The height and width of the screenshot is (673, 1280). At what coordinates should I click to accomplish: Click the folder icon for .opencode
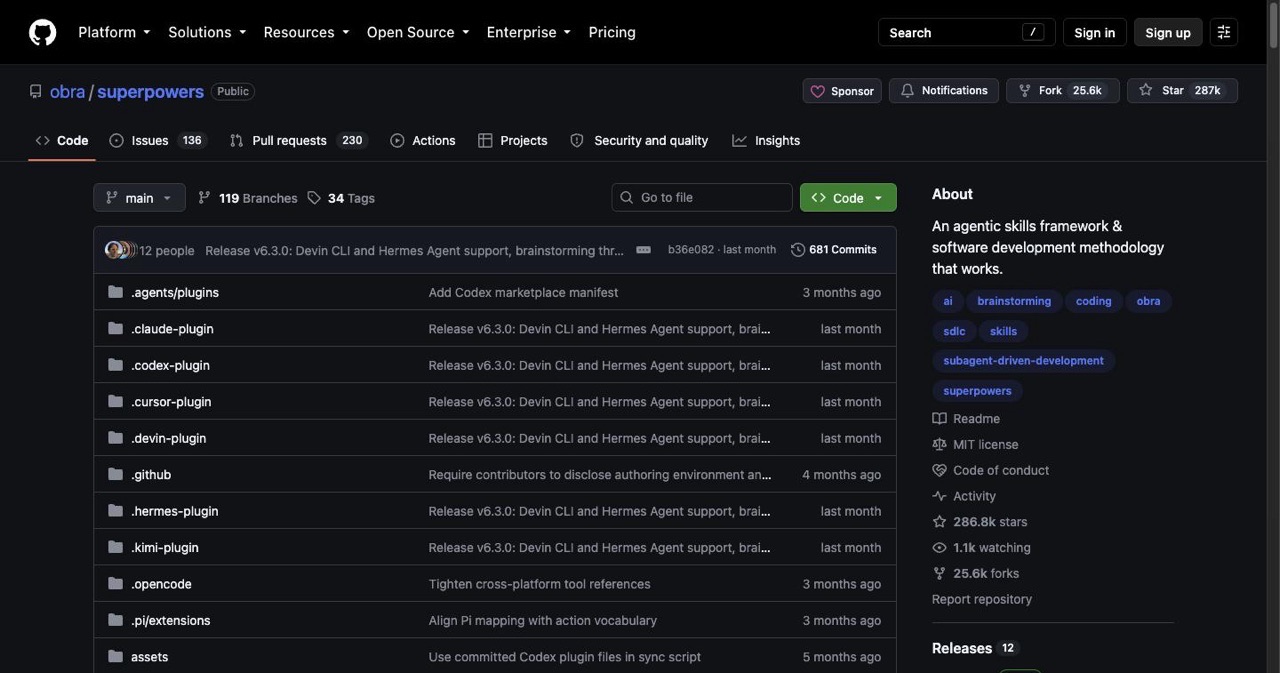[115, 584]
